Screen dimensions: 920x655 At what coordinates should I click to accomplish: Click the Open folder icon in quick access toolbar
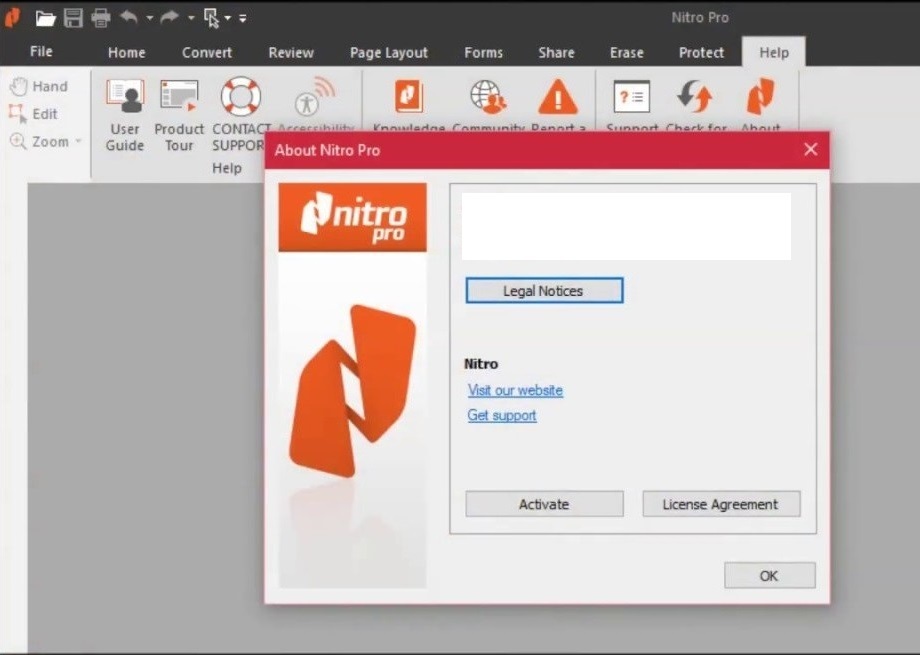[x=45, y=18]
